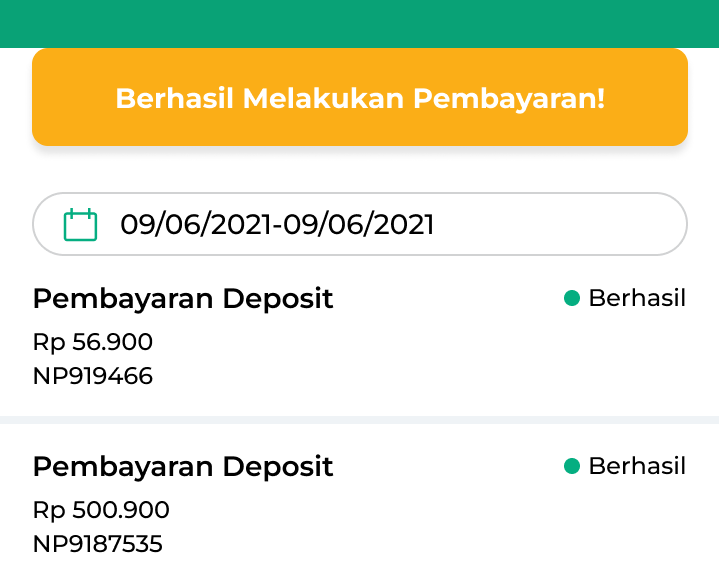The width and height of the screenshot is (719, 578).
Task: Click the second Pembayaran Deposit title
Action: pyautogui.click(x=183, y=468)
